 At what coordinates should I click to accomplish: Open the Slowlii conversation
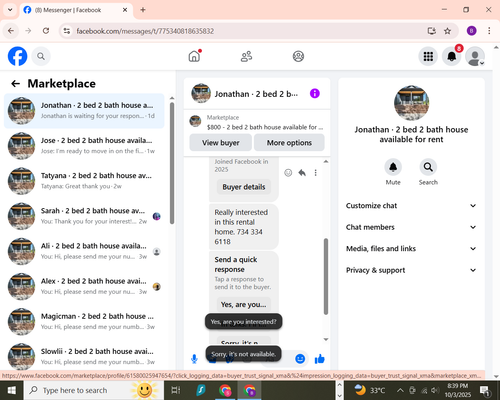click(x=84, y=356)
